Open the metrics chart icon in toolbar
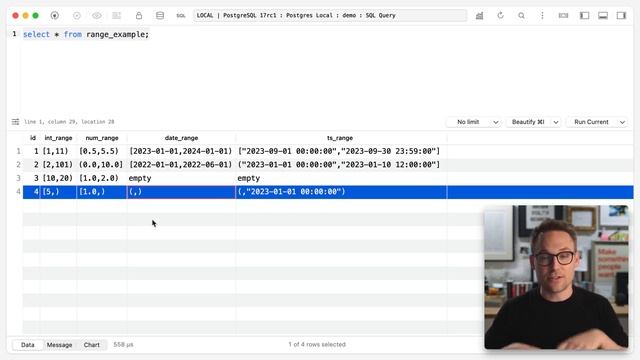 coord(480,16)
